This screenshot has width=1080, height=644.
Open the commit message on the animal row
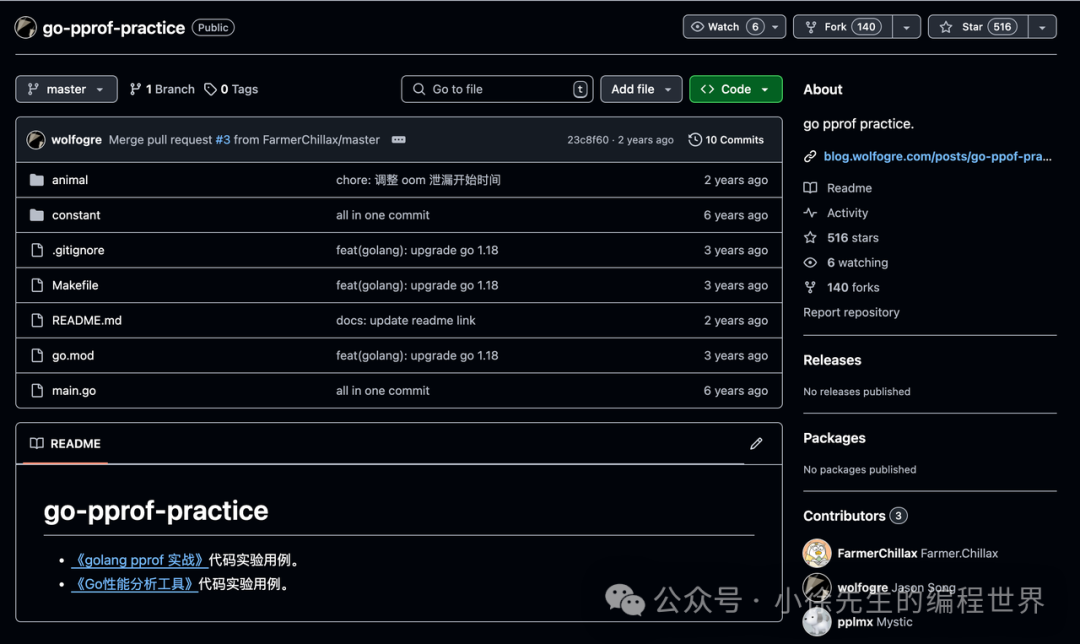tap(418, 180)
